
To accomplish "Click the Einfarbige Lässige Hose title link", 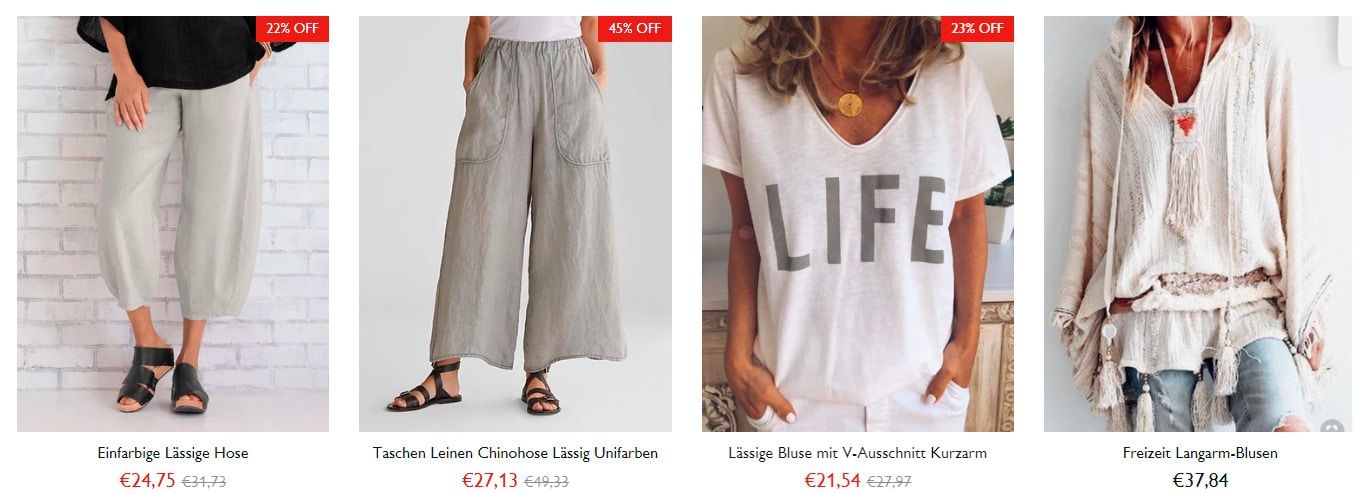I will click(173, 453).
